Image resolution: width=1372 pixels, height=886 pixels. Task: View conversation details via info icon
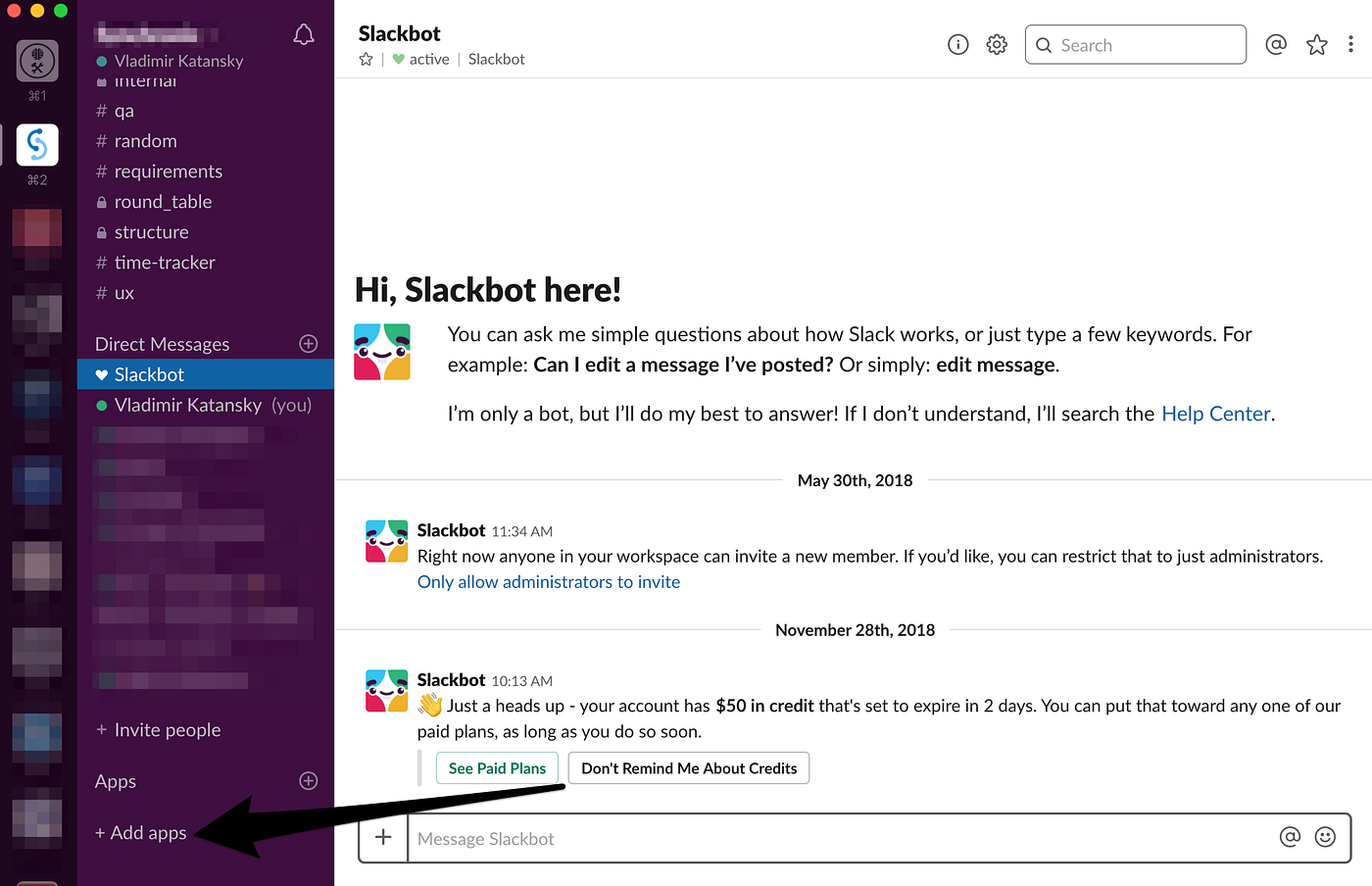pyautogui.click(x=957, y=44)
